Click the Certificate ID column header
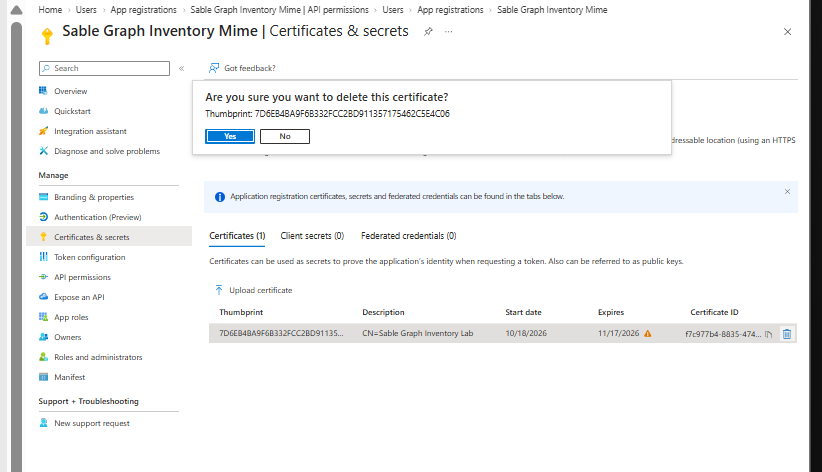The image size is (822, 472). click(714, 312)
